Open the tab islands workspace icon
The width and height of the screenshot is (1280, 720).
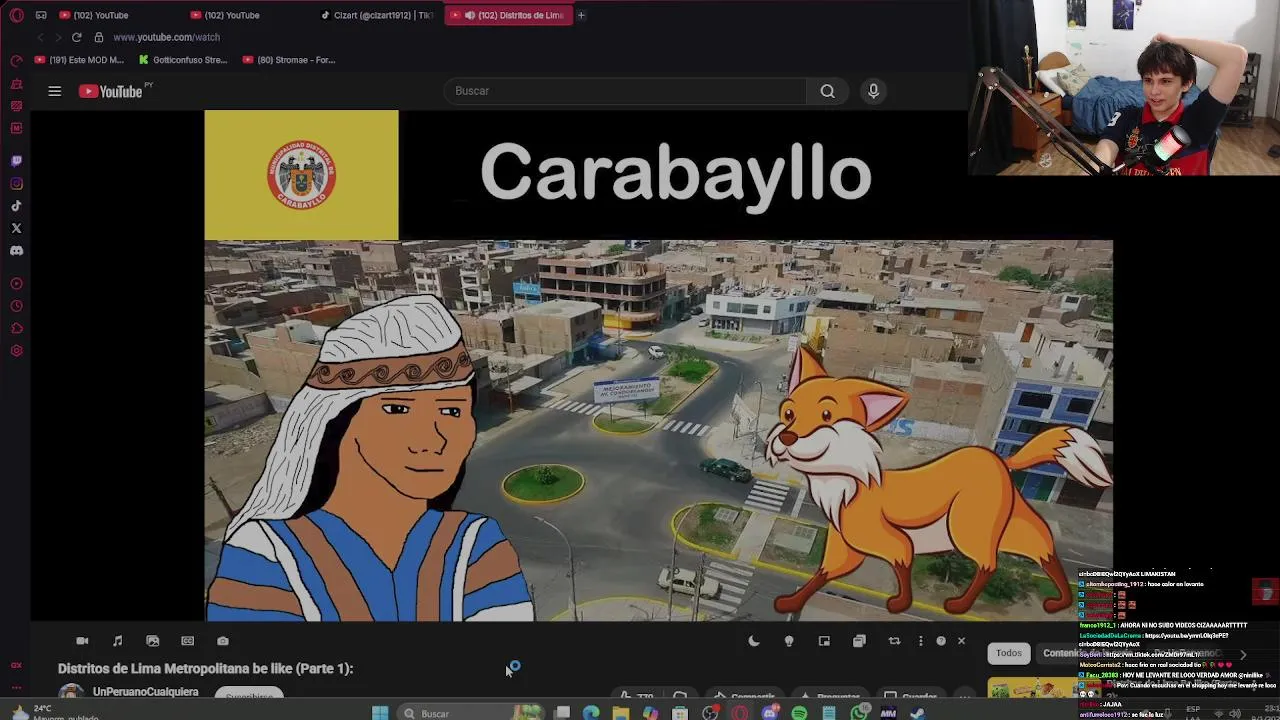click(41, 15)
